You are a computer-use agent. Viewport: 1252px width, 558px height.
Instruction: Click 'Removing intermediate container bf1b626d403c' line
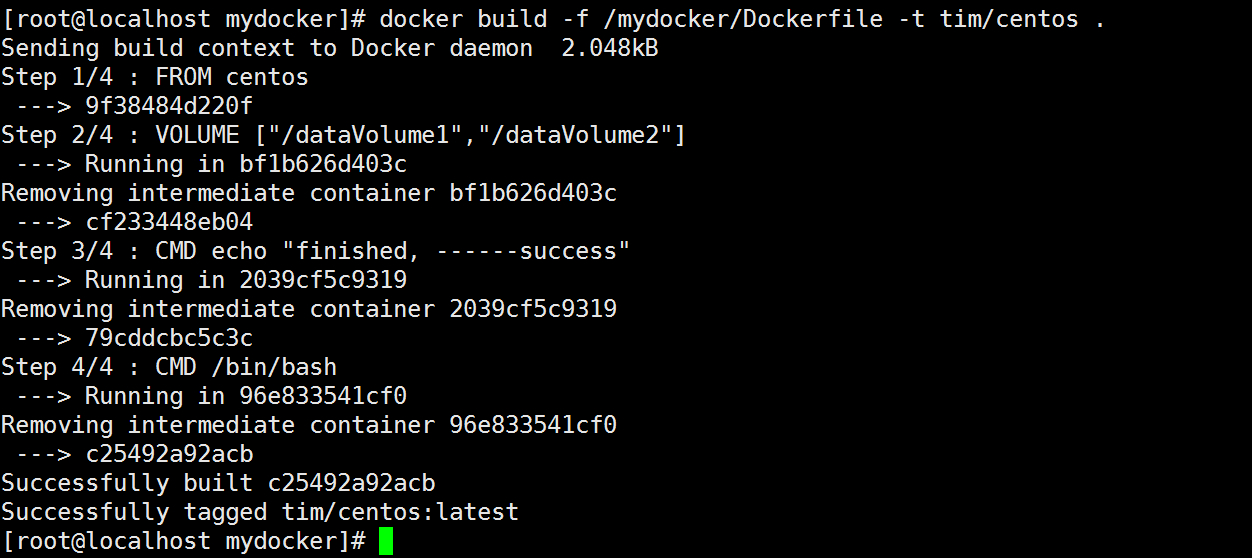click(308, 193)
